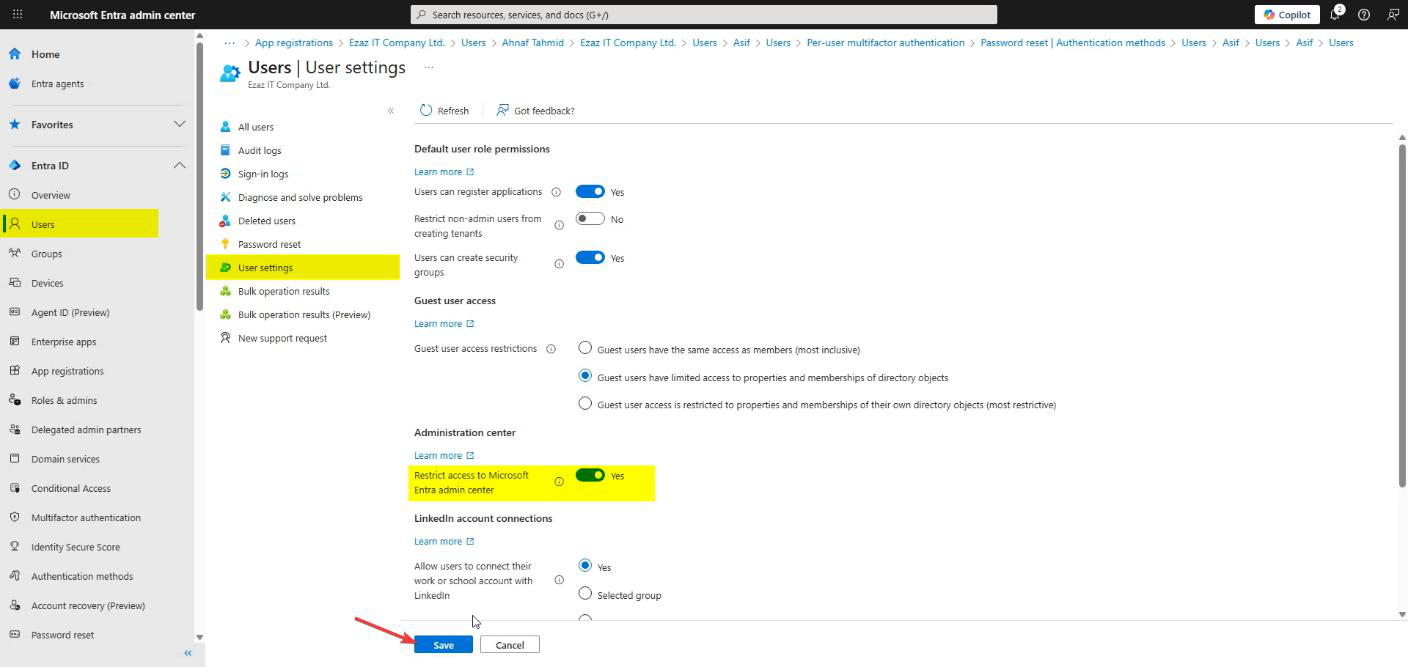Cancel the user settings changes

click(510, 645)
